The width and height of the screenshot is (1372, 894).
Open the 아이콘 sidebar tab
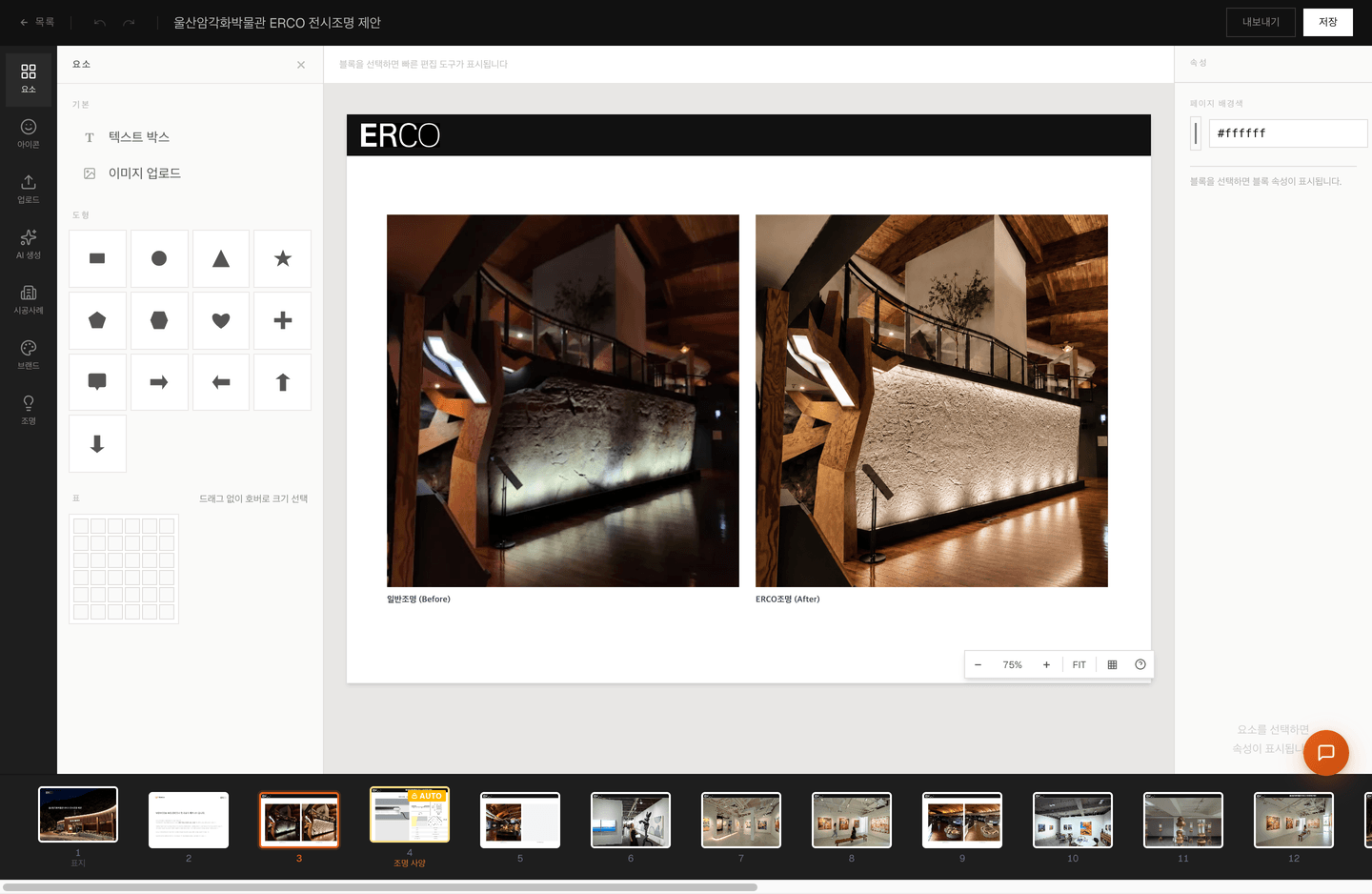tap(29, 133)
